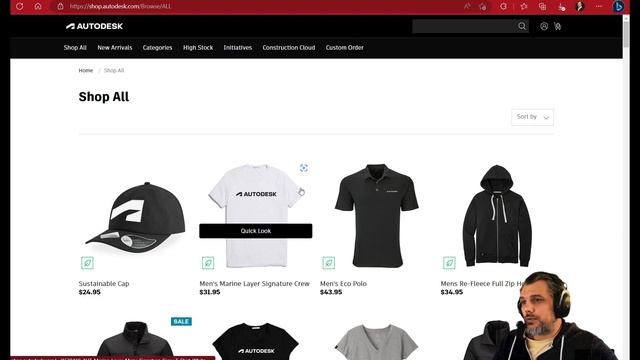Click the SALE badge on the jacket
The image size is (640, 360).
[181, 322]
